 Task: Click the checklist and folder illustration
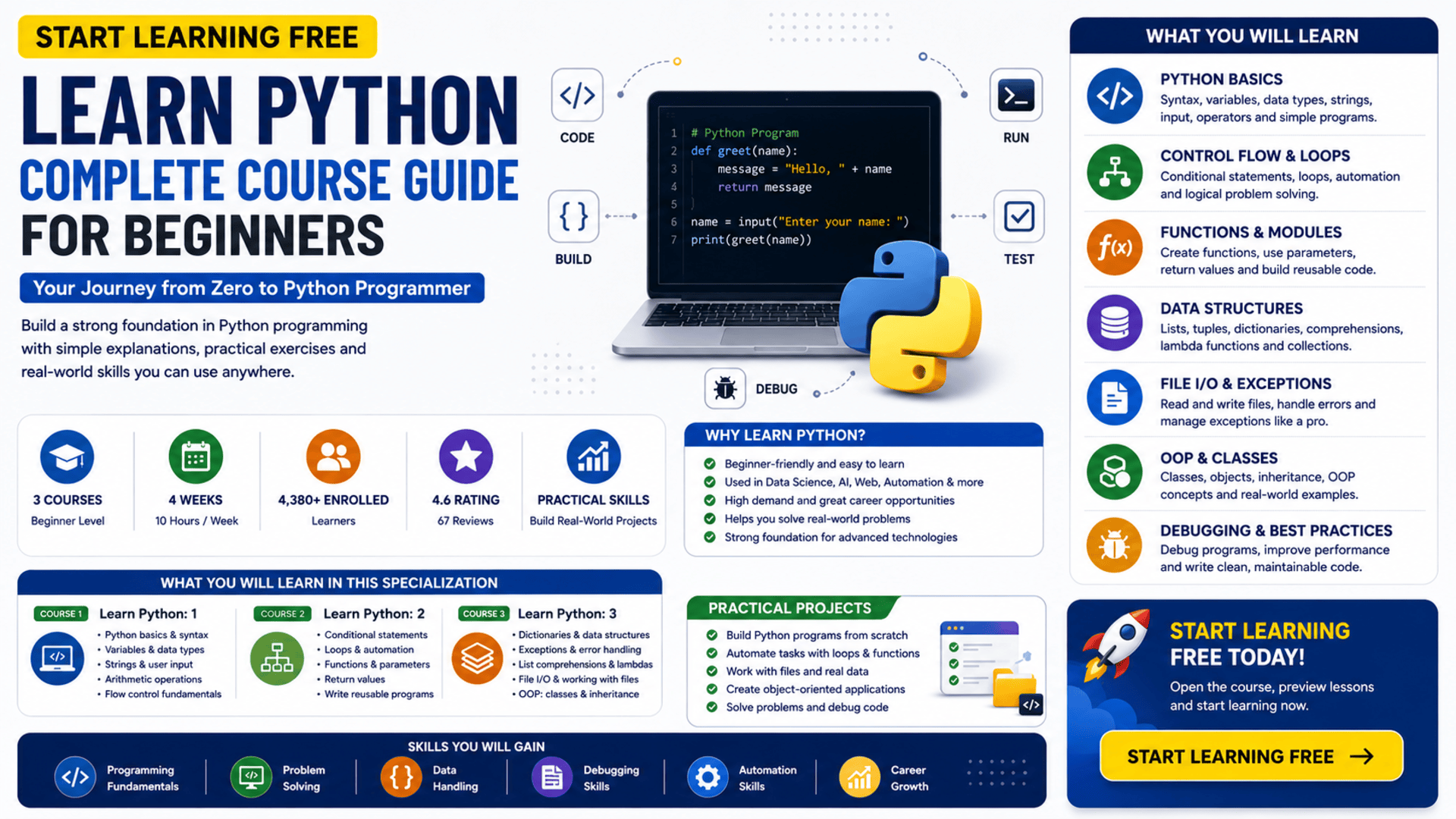(x=991, y=667)
